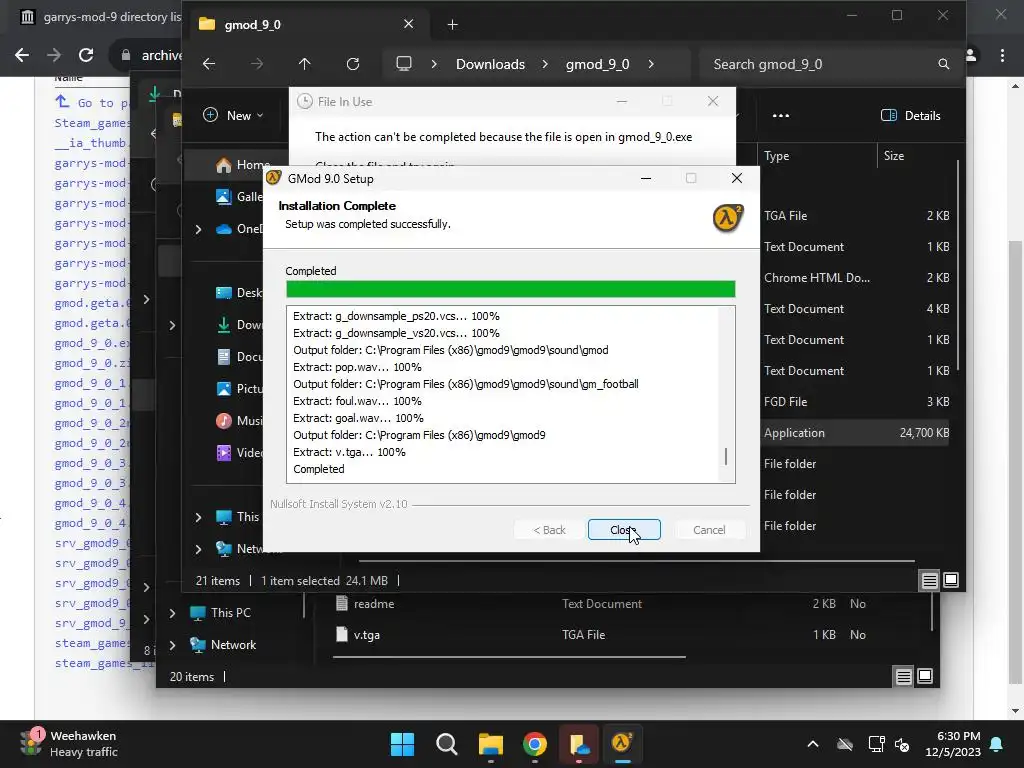Open Windows taskbar search

click(447, 744)
